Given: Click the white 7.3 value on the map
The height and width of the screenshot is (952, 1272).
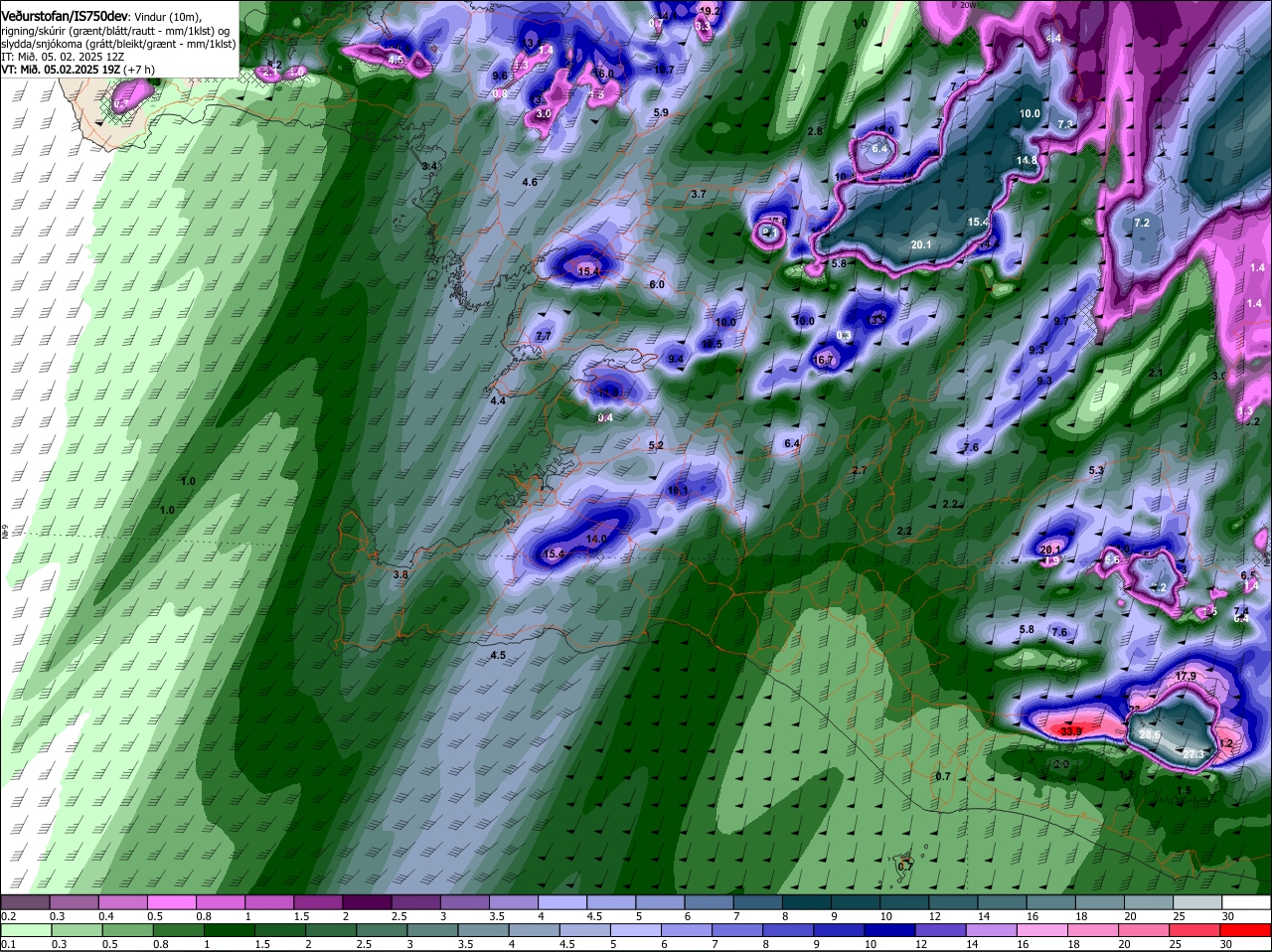Looking at the screenshot, I should (1066, 124).
